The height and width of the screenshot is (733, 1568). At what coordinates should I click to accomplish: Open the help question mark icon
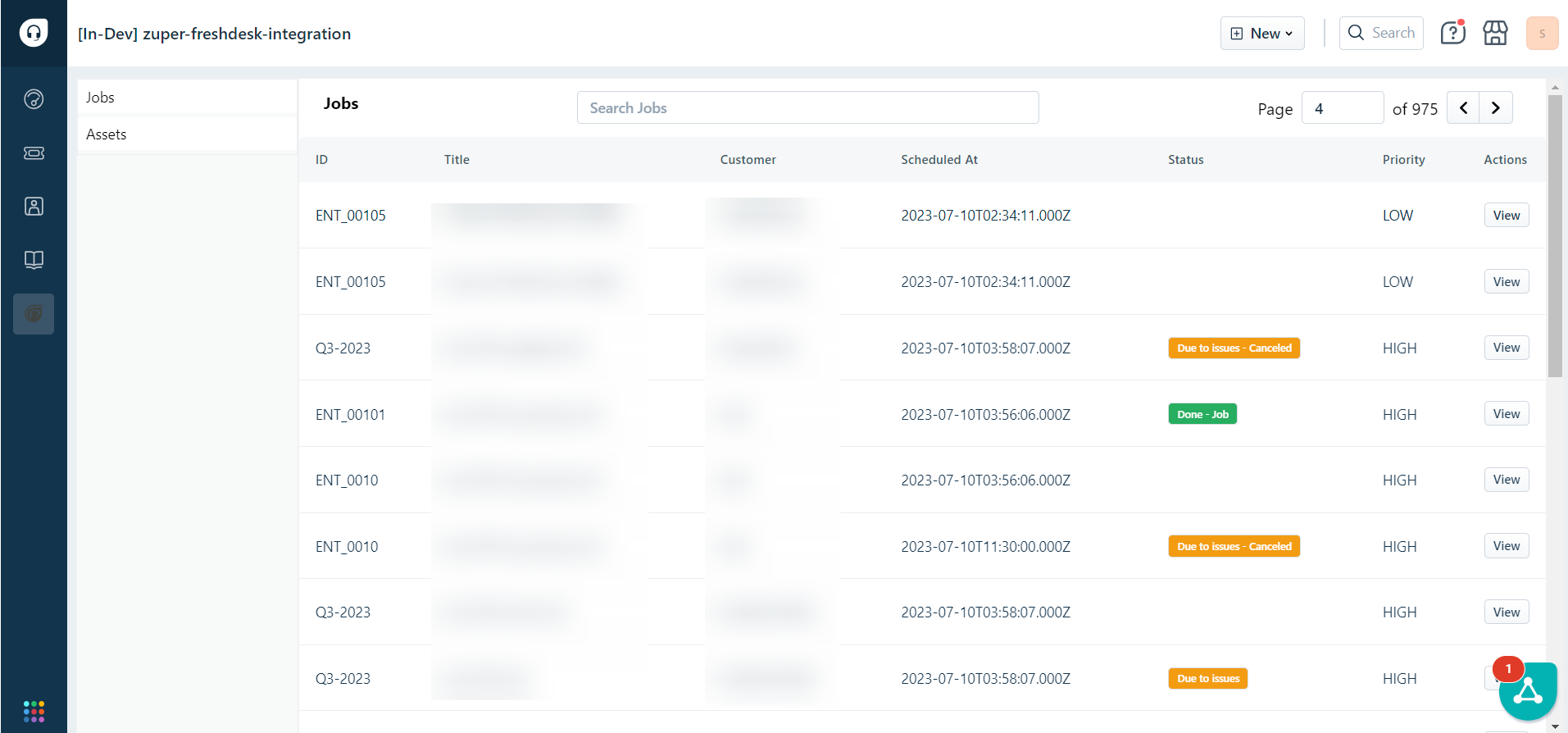(1452, 34)
